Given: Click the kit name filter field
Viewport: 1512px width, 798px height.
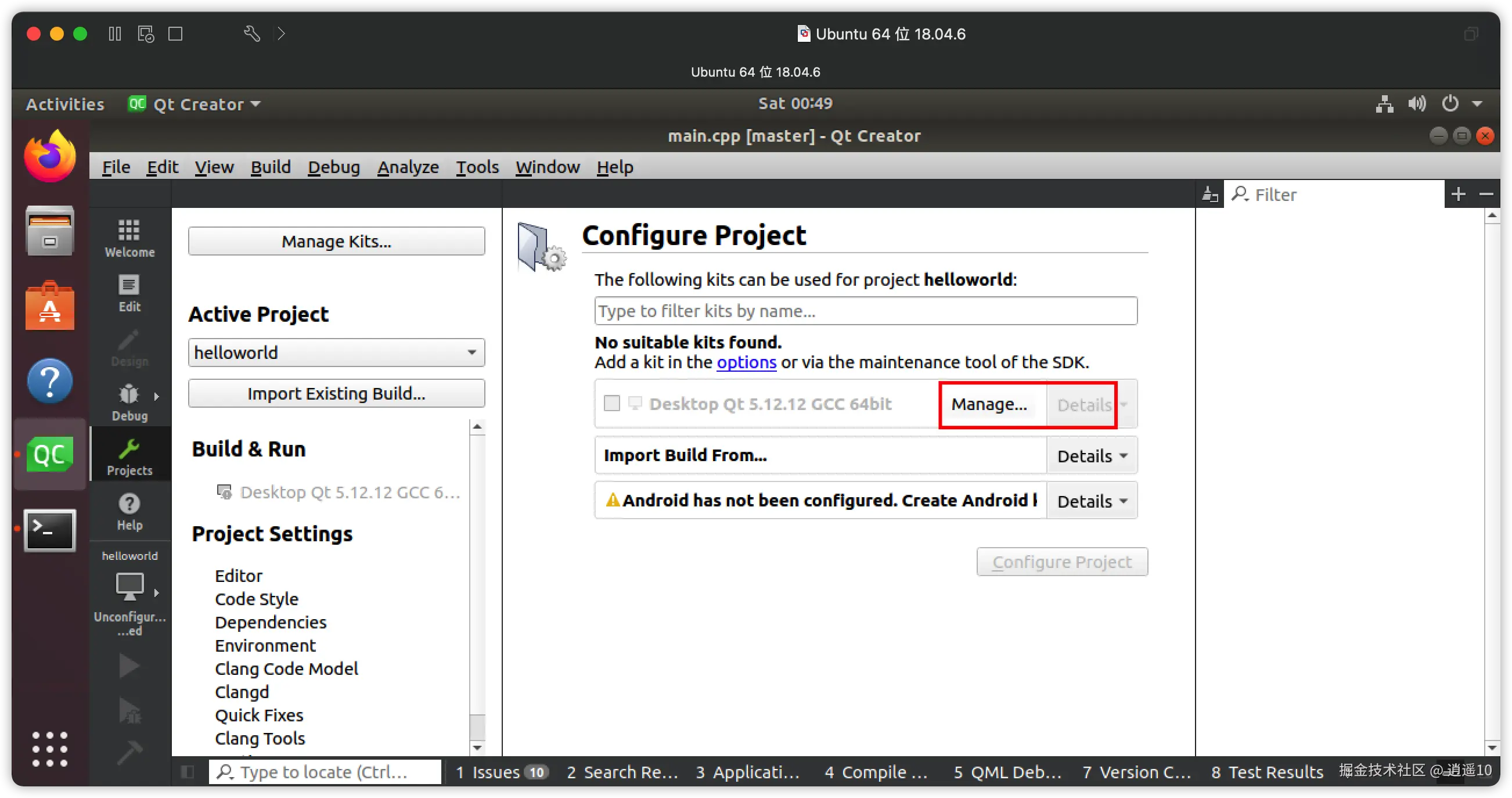Looking at the screenshot, I should click(865, 311).
